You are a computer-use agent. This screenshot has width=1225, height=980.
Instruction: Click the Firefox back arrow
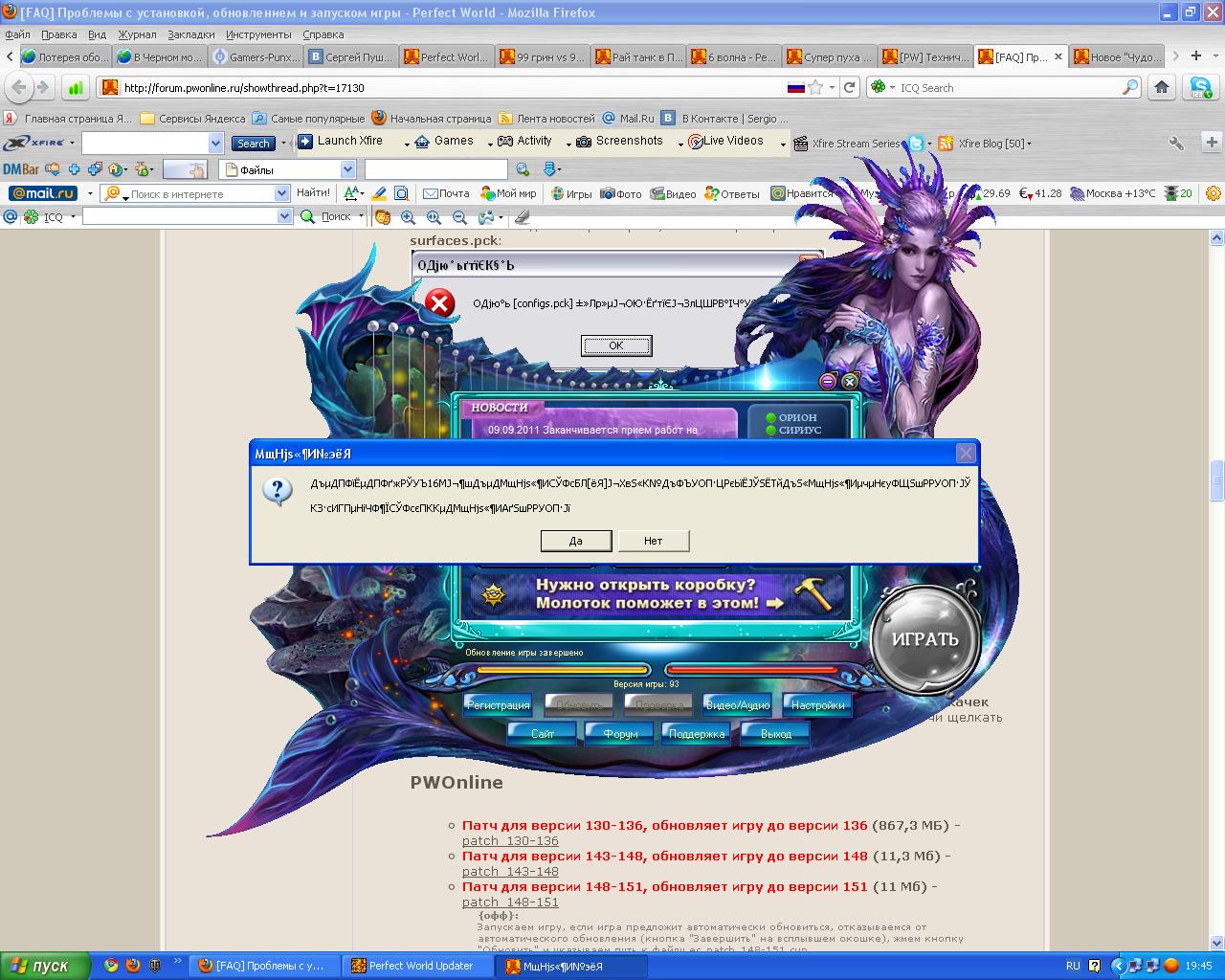coord(18,87)
